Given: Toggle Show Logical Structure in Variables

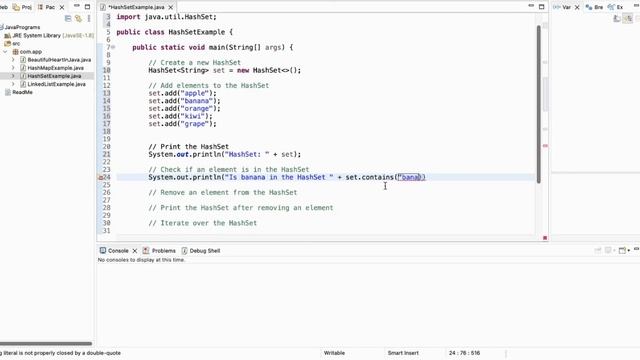Looking at the screenshot, I should [628, 18].
